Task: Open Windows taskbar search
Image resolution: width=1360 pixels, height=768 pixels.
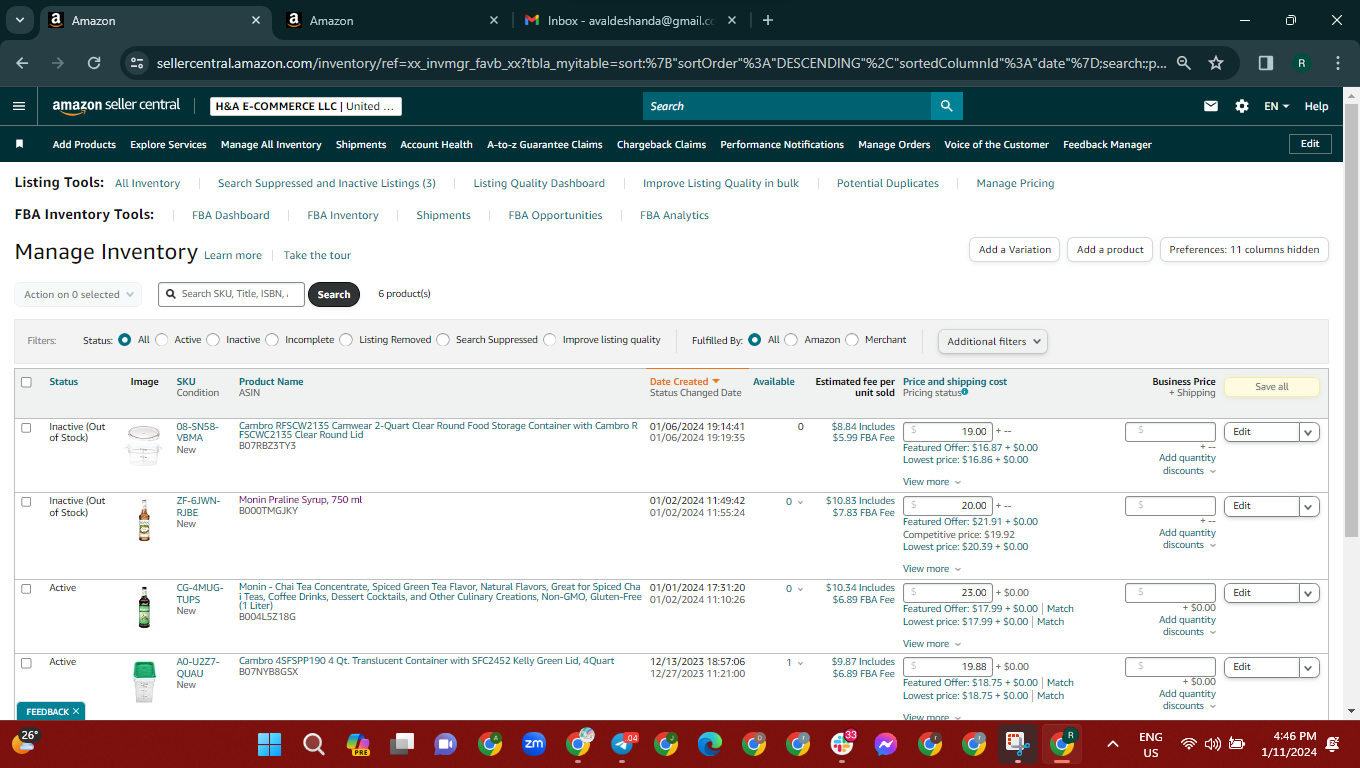Action: [314, 744]
